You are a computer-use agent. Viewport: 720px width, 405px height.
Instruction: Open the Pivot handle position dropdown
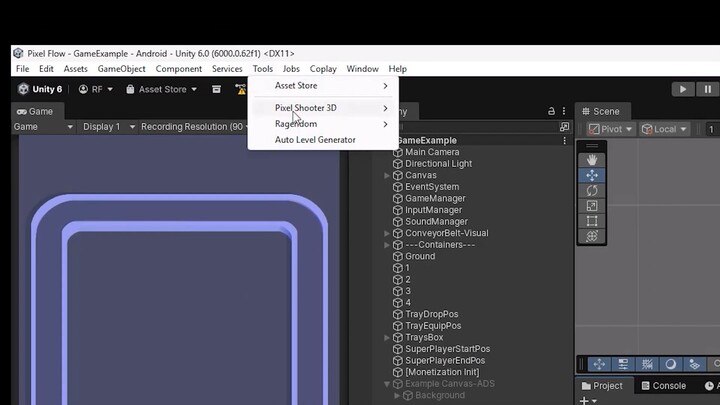pyautogui.click(x=611, y=129)
